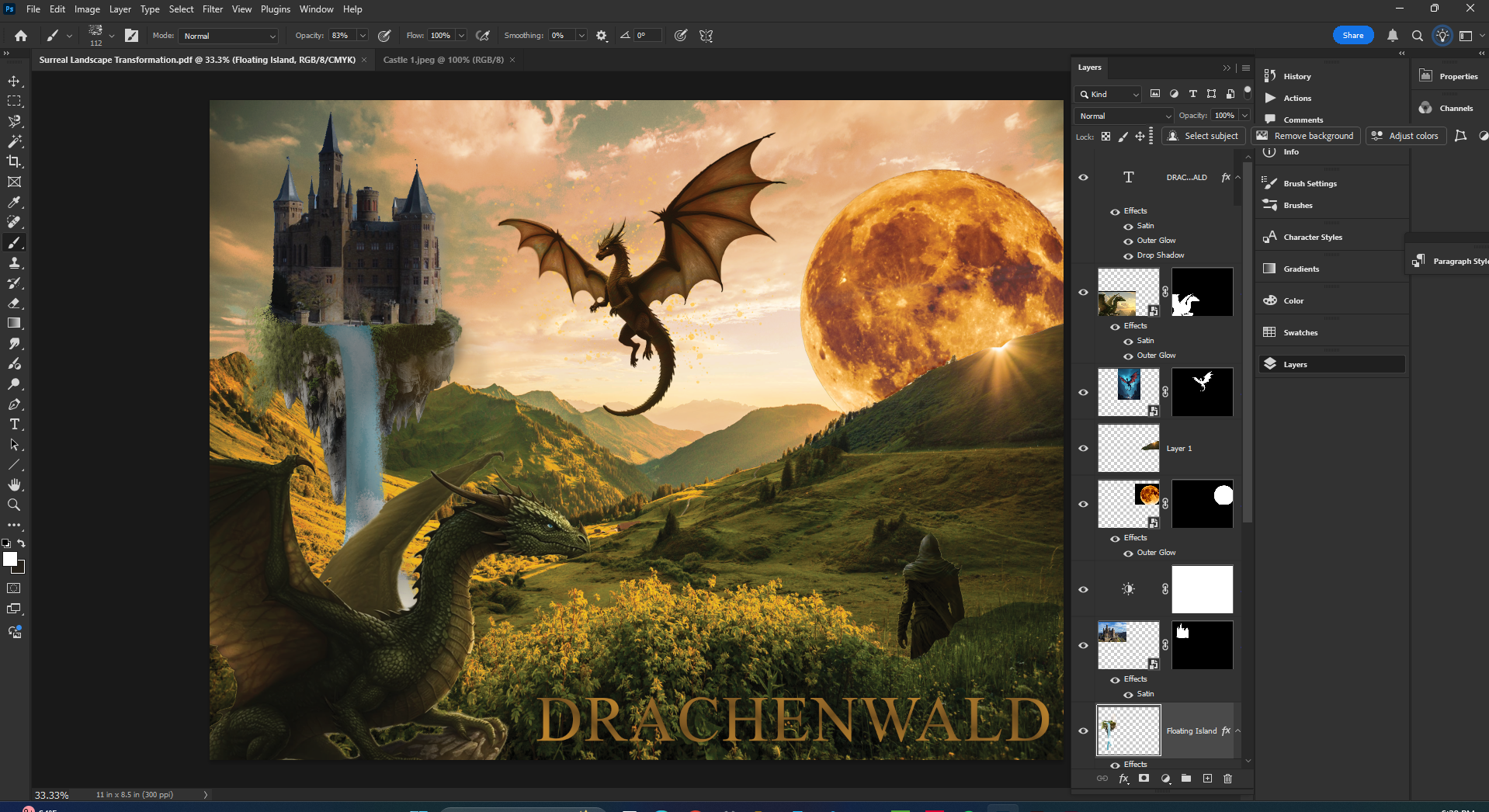Open the History panel
This screenshot has width=1489, height=812.
click(1298, 75)
